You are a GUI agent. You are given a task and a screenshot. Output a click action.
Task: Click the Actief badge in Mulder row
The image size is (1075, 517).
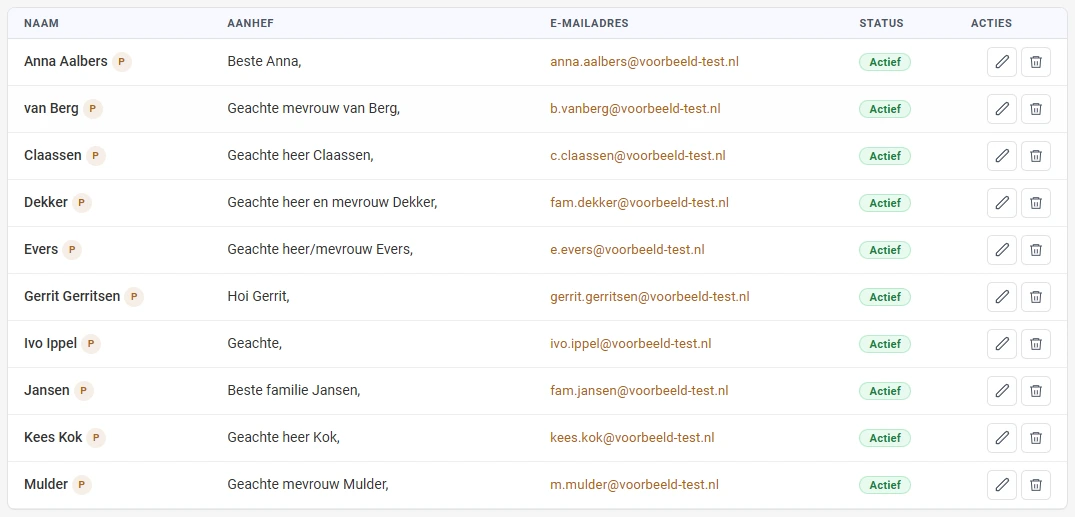[885, 485]
